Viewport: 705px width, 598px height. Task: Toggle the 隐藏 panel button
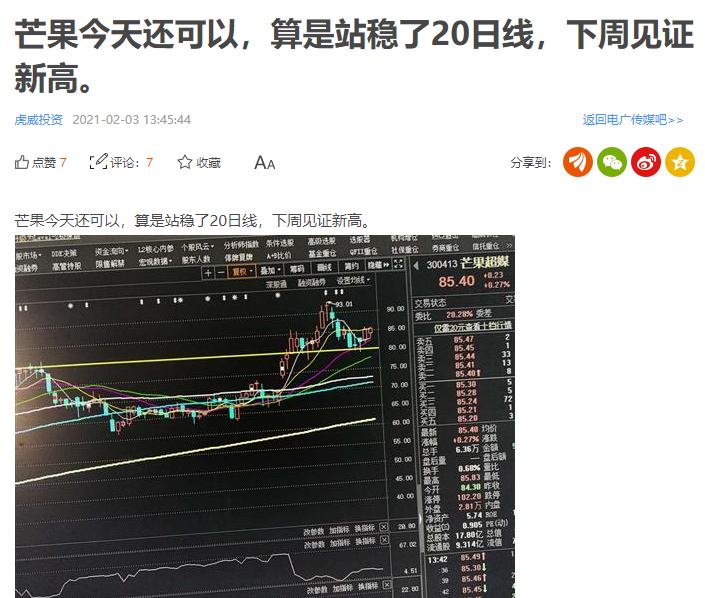pyautogui.click(x=378, y=265)
